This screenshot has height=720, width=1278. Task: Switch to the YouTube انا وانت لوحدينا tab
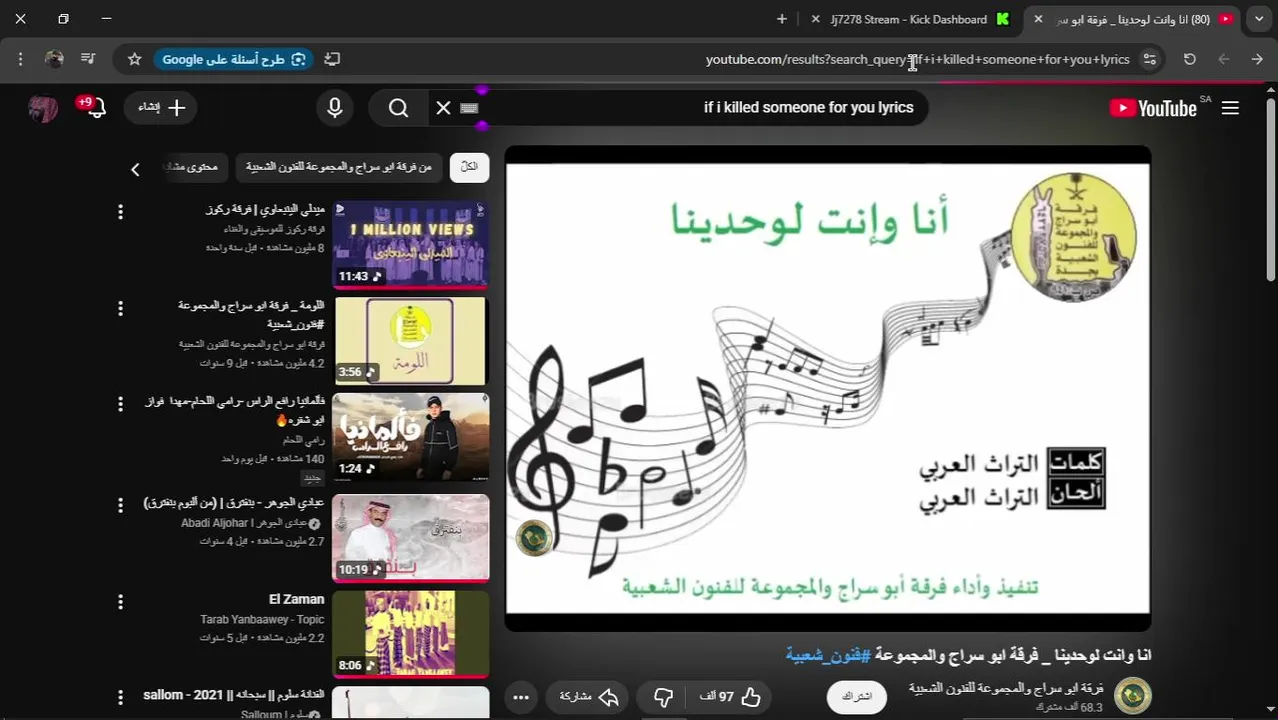pos(1135,19)
